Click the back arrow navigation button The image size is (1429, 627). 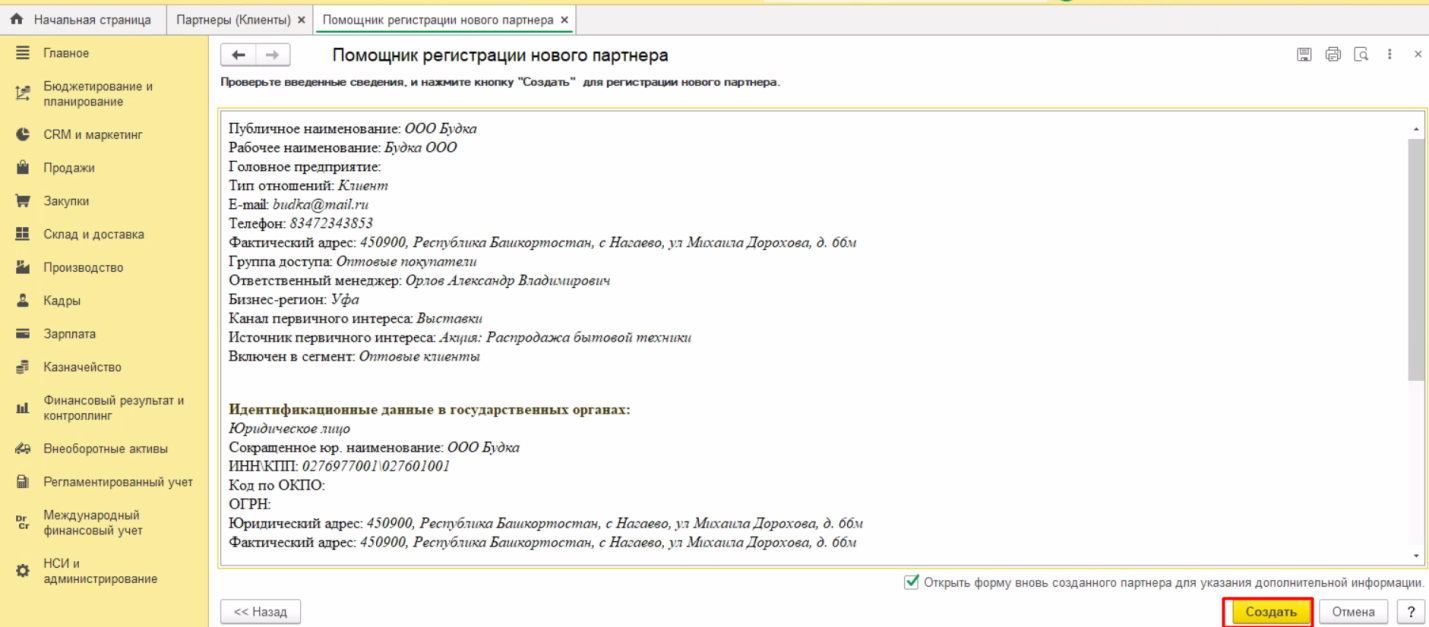tap(238, 55)
